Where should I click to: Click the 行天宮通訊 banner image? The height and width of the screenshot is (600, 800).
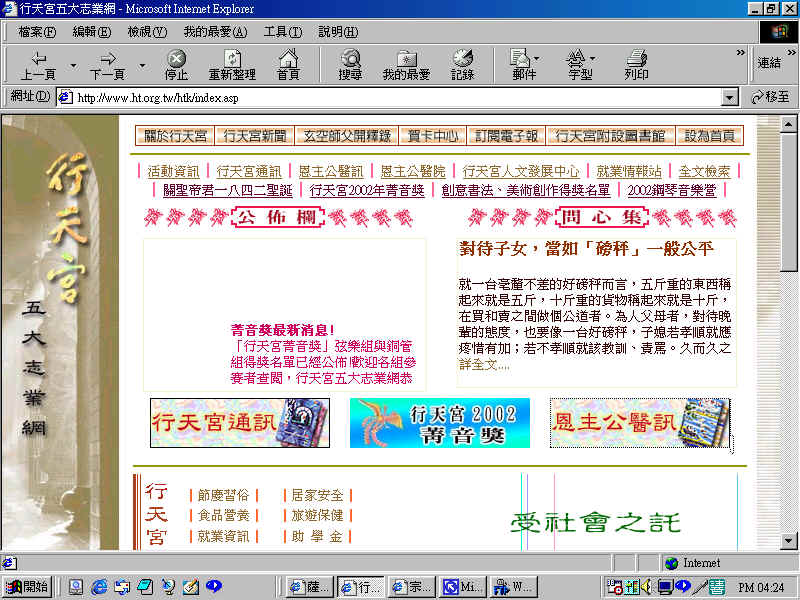pyautogui.click(x=232, y=422)
